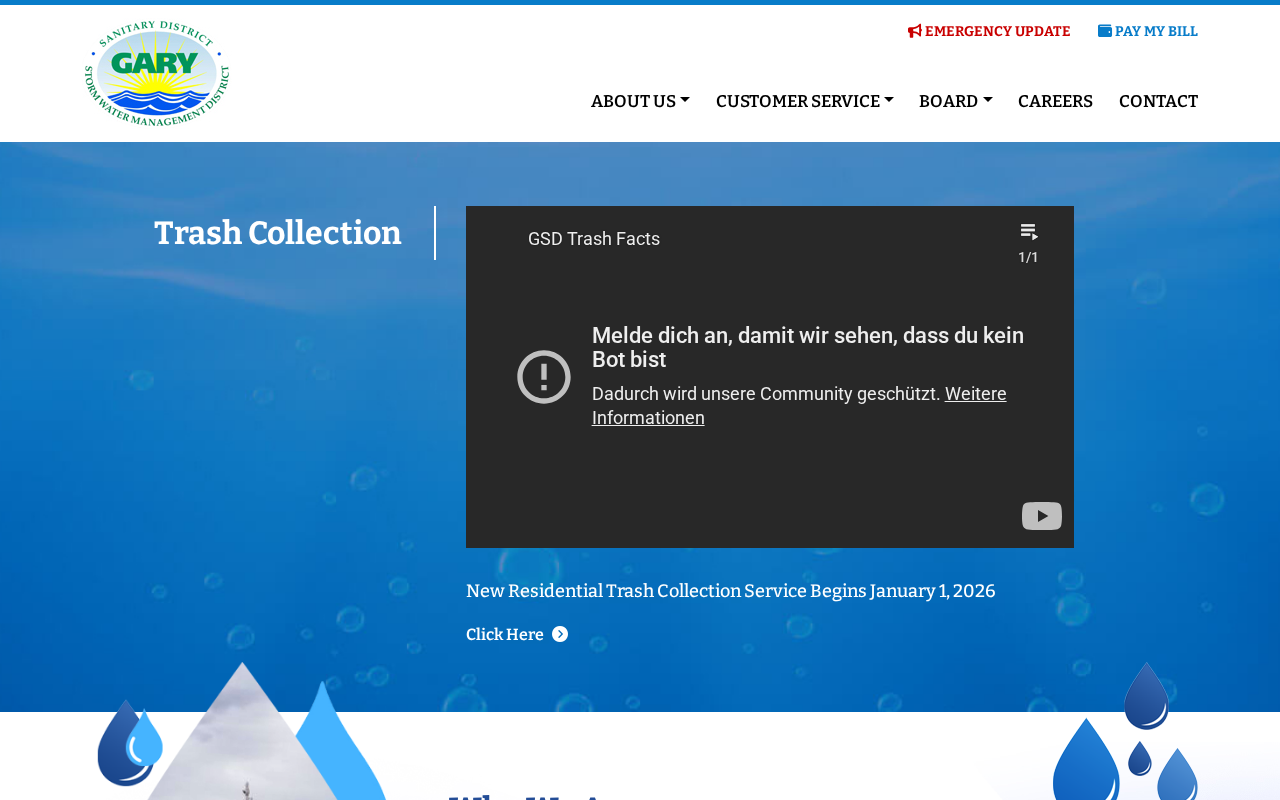Go to Pay My Bill

[1148, 31]
